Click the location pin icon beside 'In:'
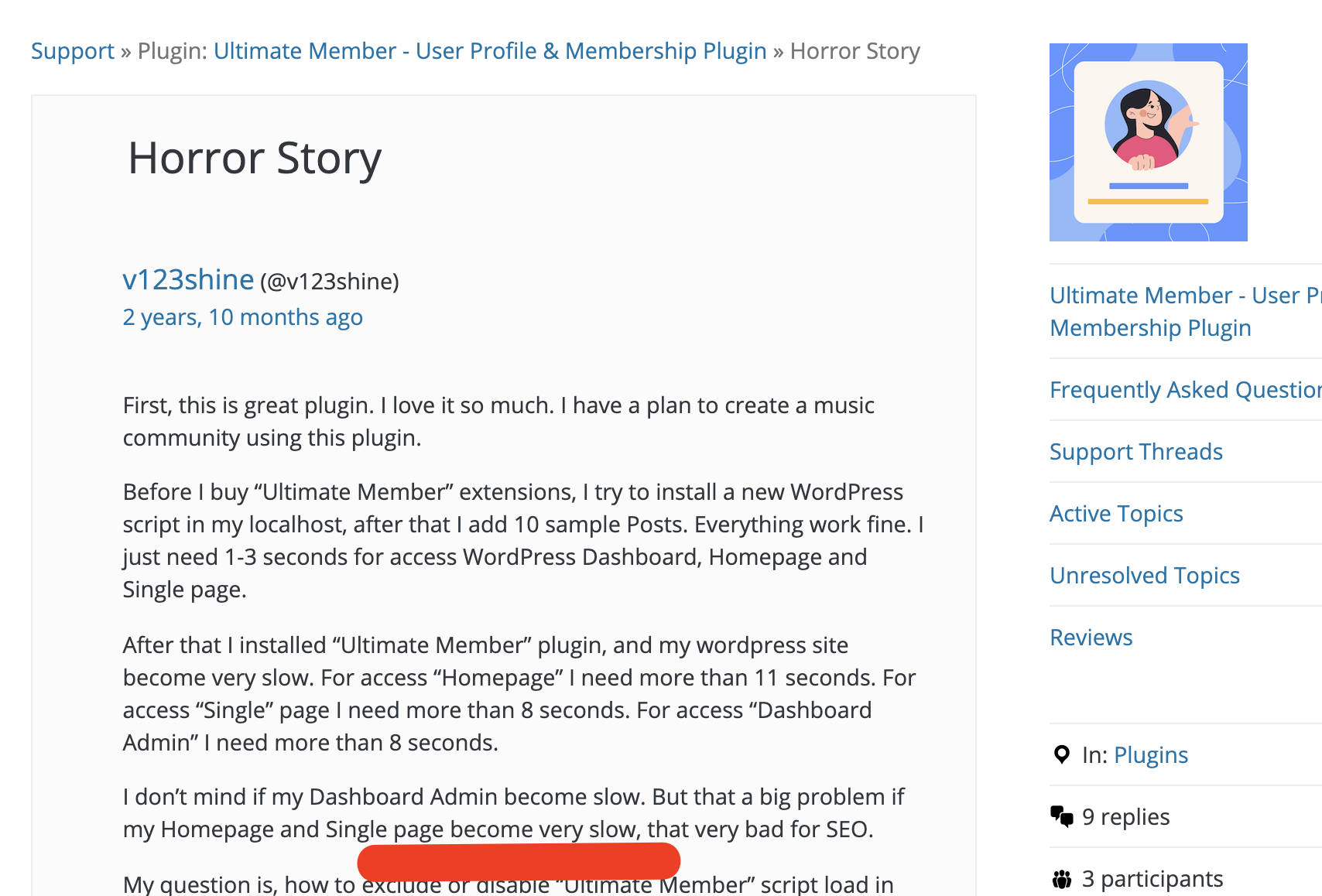Image resolution: width=1322 pixels, height=896 pixels. [1062, 754]
